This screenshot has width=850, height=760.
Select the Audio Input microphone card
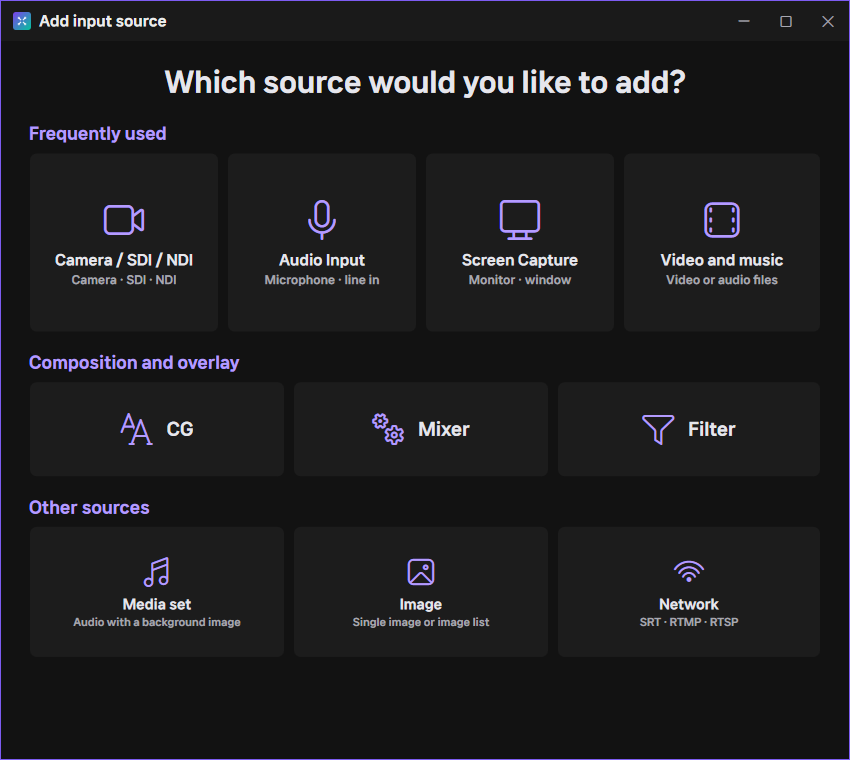(x=321, y=242)
